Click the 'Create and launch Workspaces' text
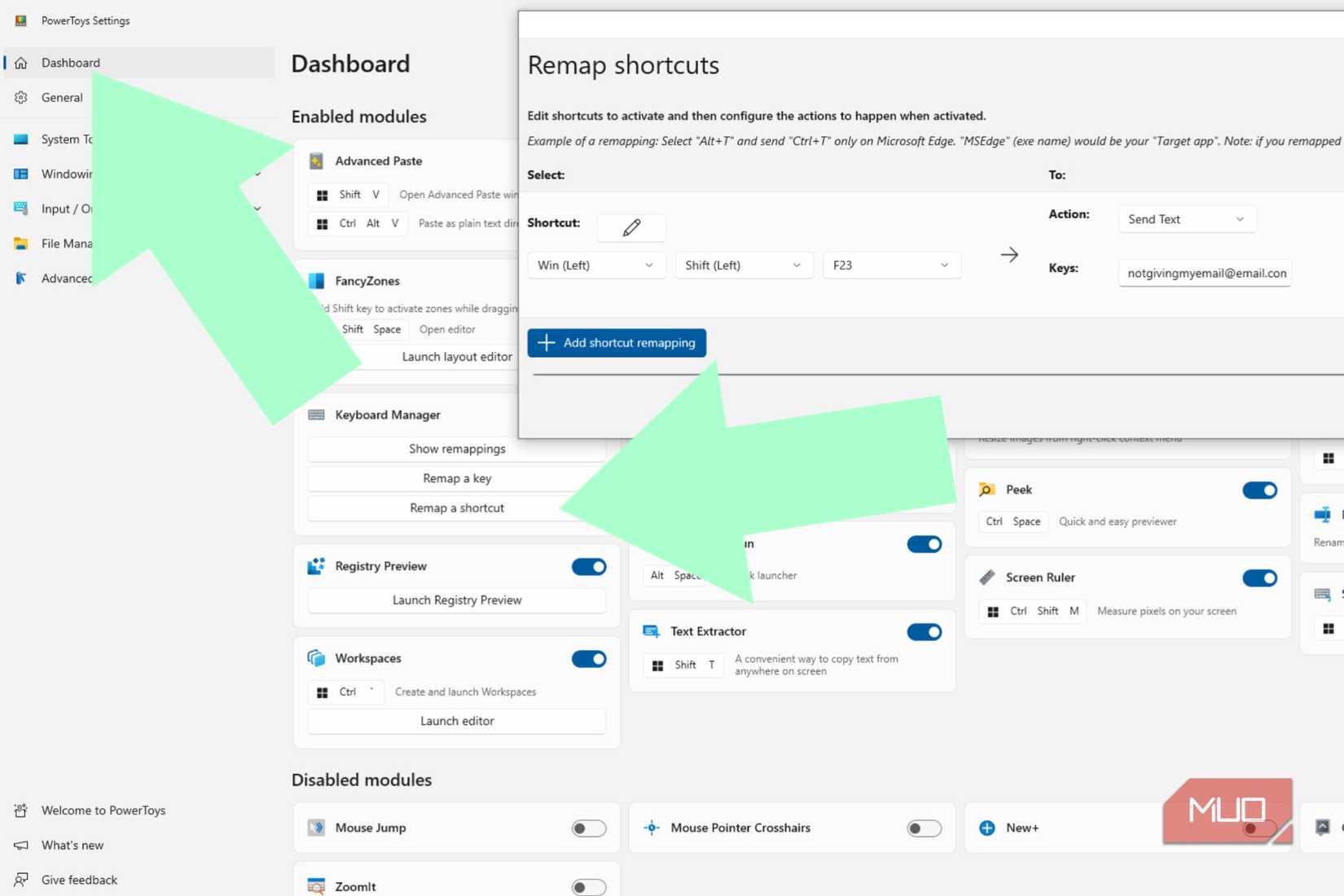Viewport: 1344px width, 896px height. pos(465,692)
